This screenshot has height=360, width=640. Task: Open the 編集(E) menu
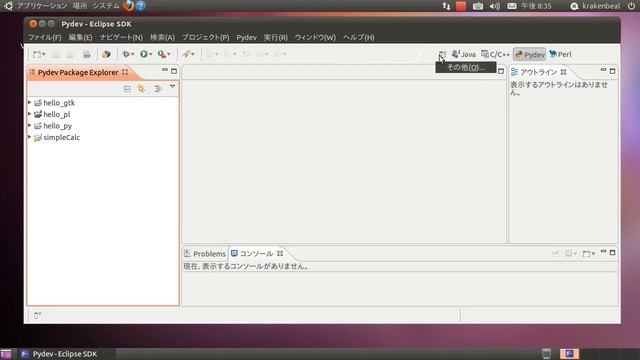point(80,37)
